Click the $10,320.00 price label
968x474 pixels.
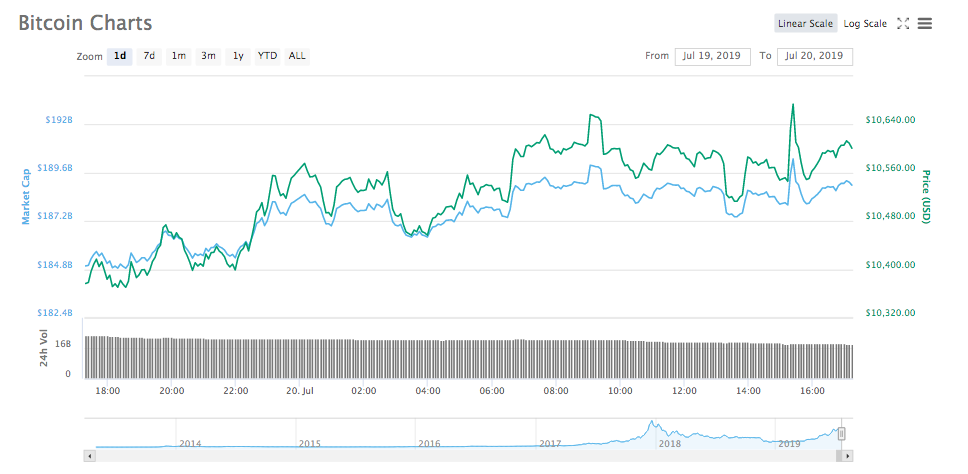[x=890, y=314]
